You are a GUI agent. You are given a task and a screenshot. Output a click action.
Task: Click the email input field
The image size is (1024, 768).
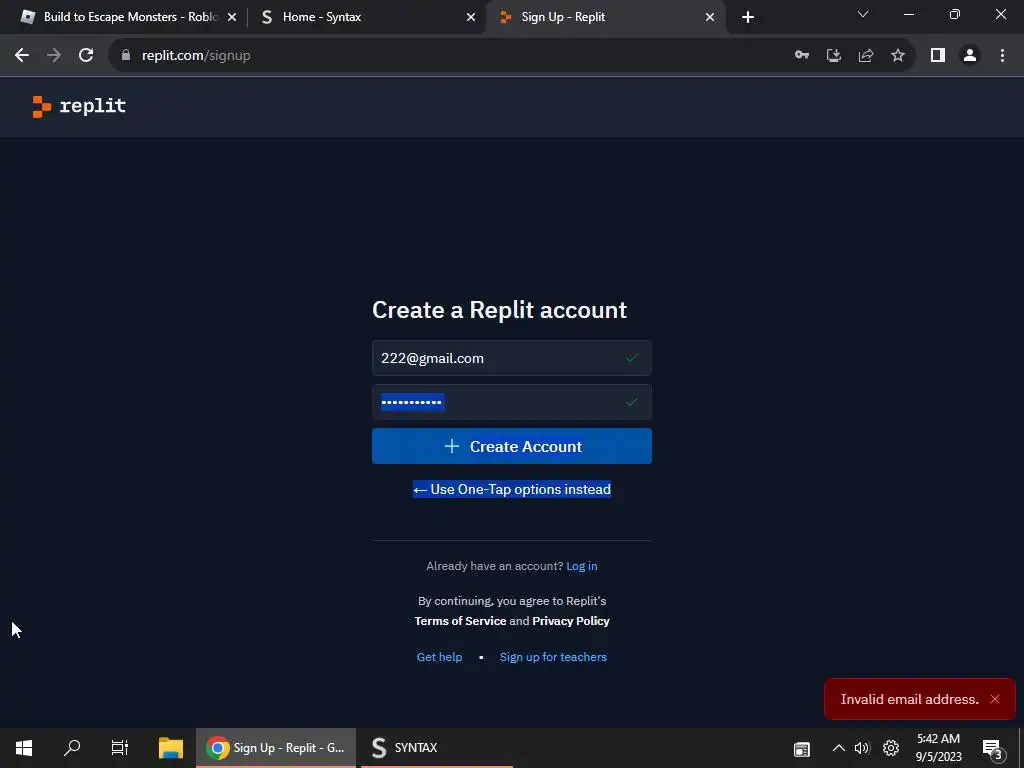pyautogui.click(x=512, y=358)
